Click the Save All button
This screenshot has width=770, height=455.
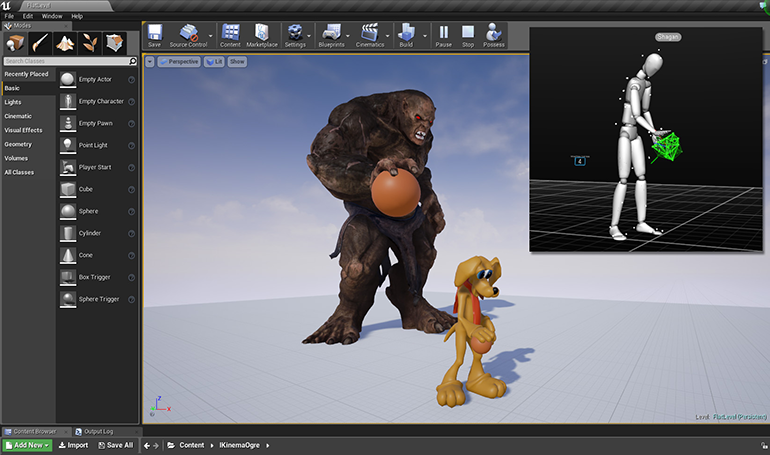tap(115, 445)
